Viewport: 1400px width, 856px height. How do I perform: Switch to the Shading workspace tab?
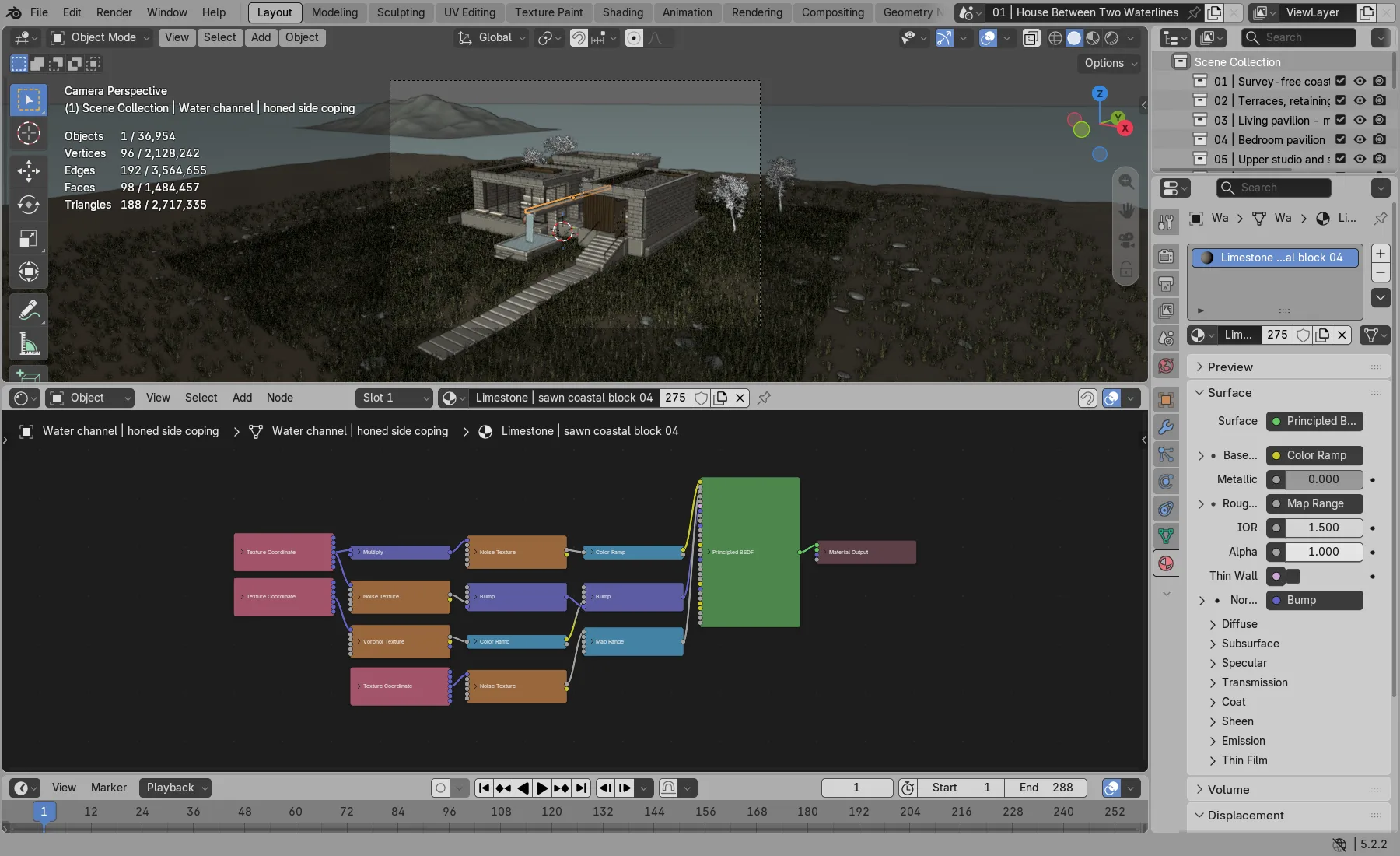click(623, 12)
